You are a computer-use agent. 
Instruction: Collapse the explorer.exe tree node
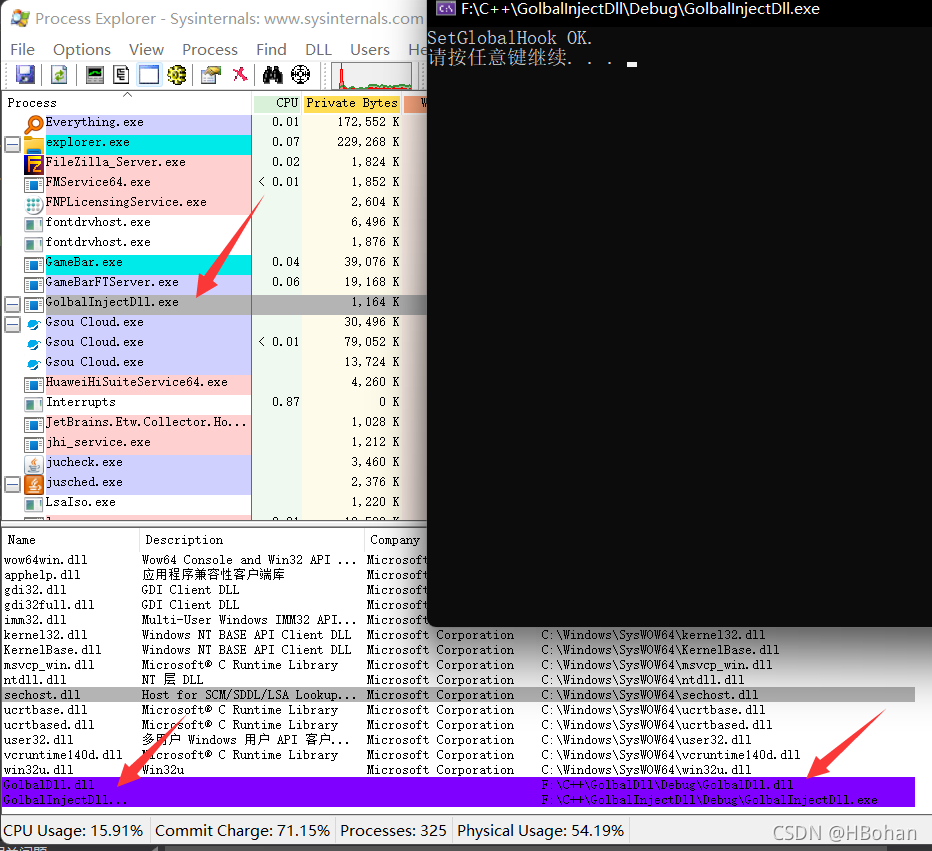click(x=12, y=144)
